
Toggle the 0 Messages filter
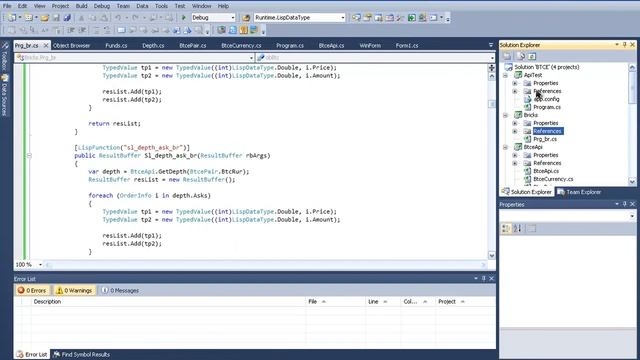pos(120,290)
